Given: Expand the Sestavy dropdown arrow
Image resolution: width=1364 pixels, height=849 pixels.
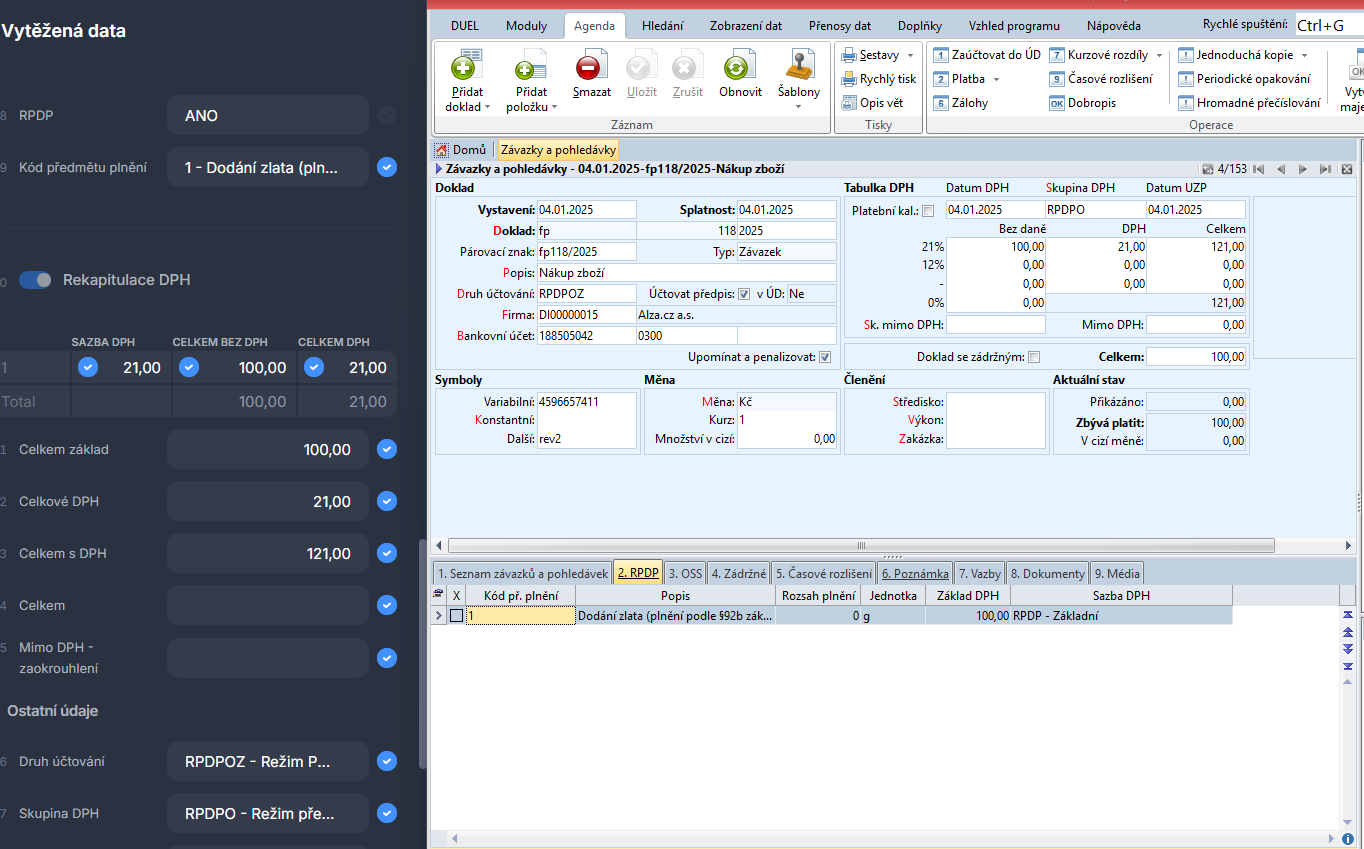Looking at the screenshot, I should click(x=911, y=56).
